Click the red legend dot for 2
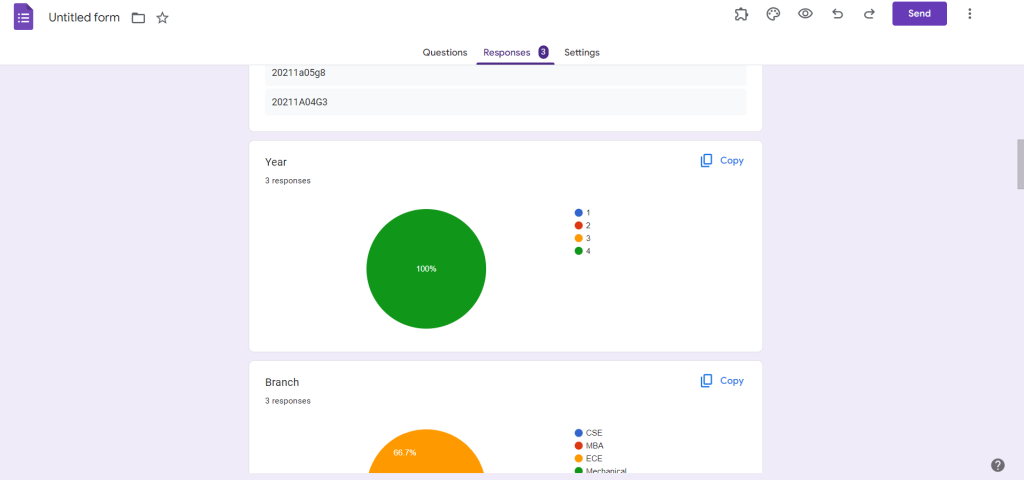1024x480 pixels. click(x=579, y=225)
